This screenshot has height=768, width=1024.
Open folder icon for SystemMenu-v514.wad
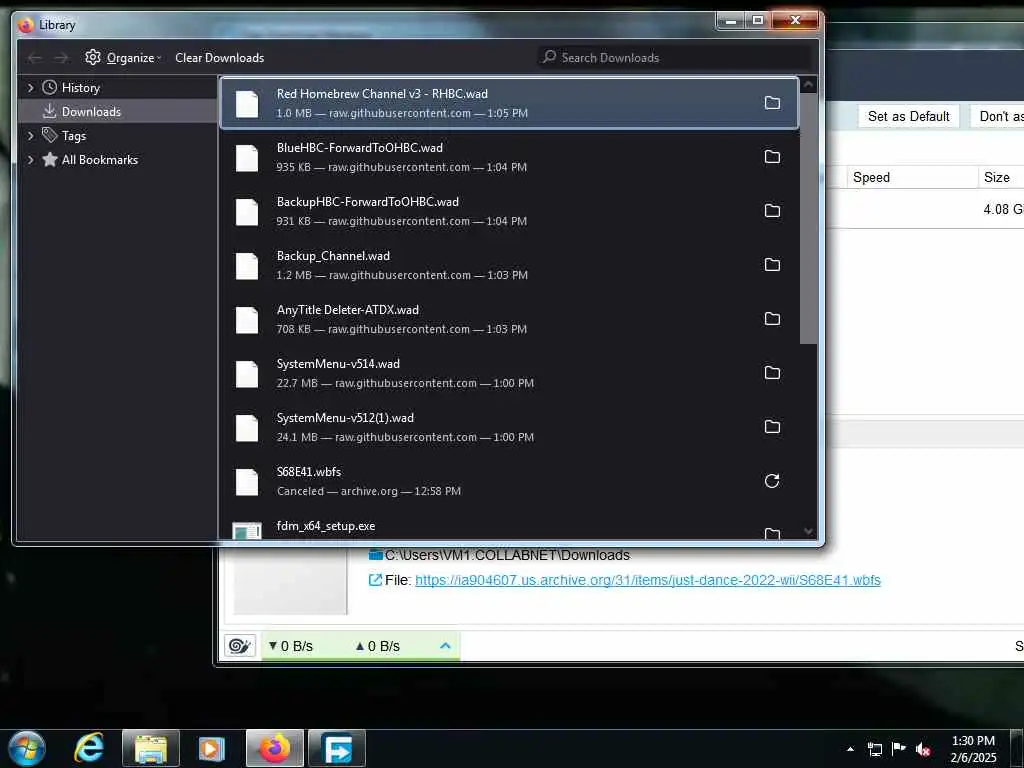pos(772,372)
